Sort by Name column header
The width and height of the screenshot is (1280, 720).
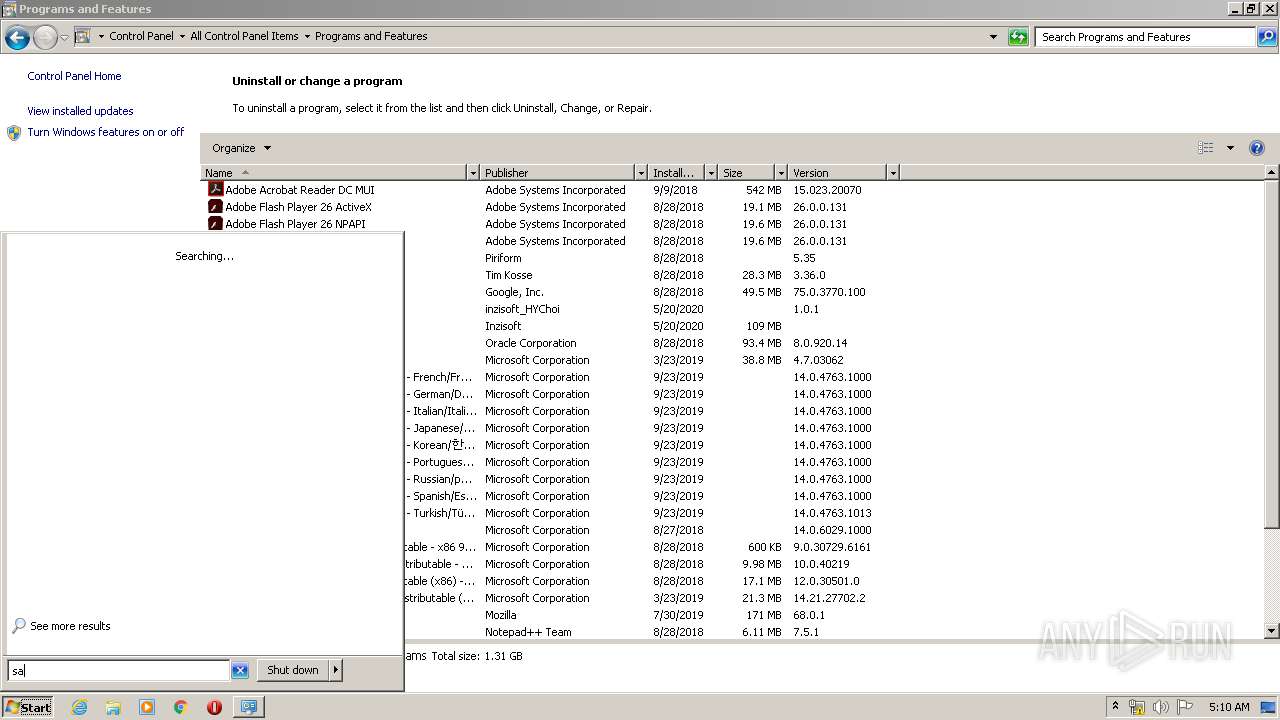pos(334,173)
